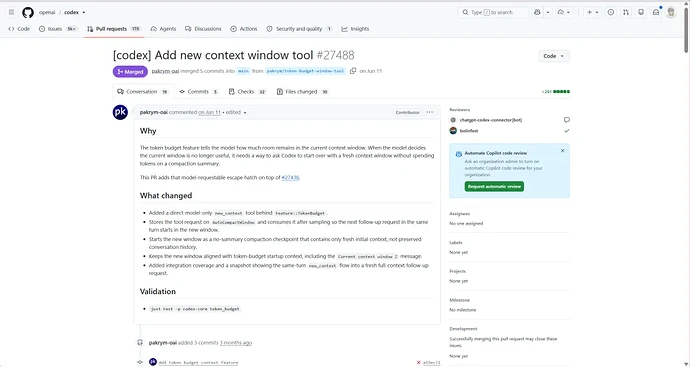View bolinfest approved checkmark
The width and height of the screenshot is (690, 367).
pyautogui.click(x=567, y=131)
